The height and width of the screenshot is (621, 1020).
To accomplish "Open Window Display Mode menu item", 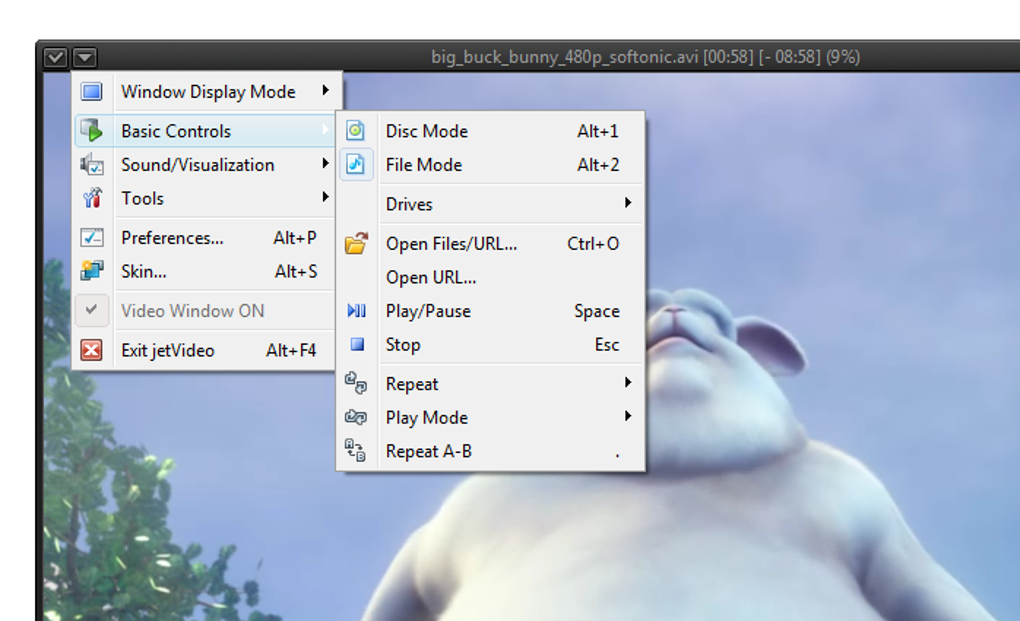I will pos(208,92).
